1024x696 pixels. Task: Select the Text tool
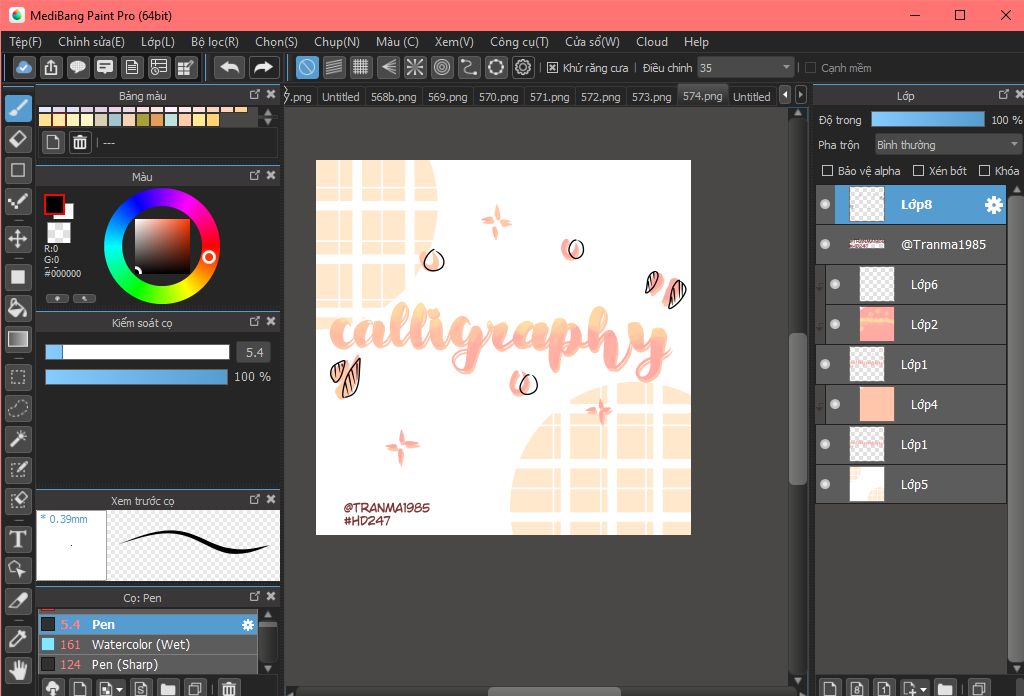click(17, 540)
